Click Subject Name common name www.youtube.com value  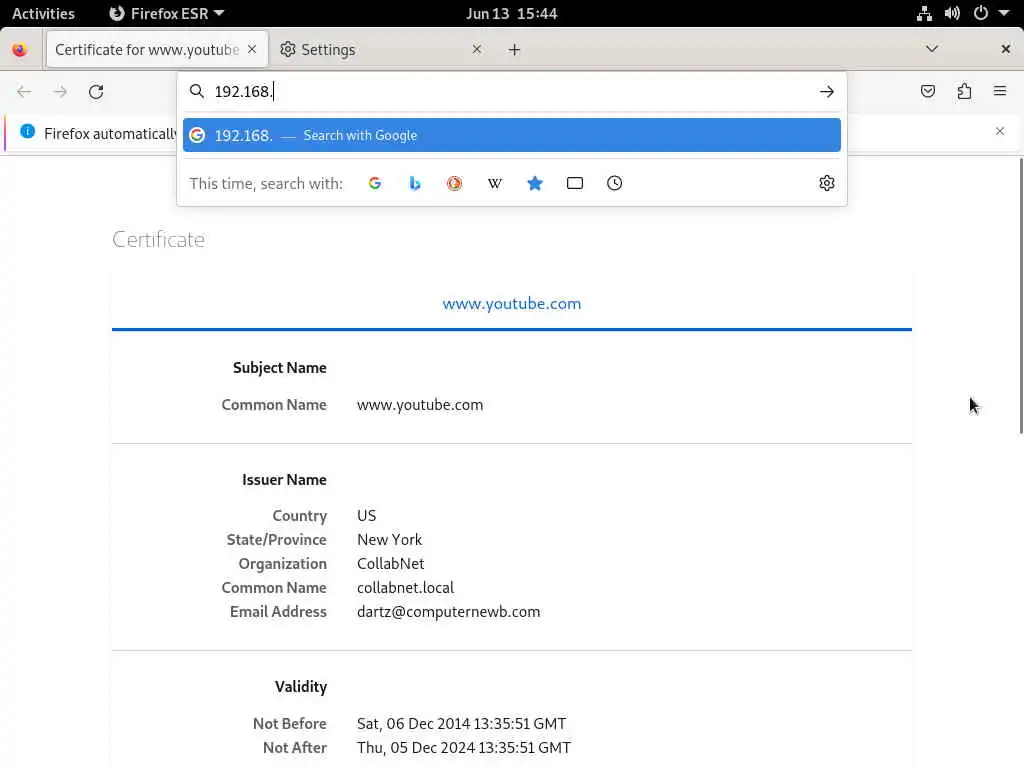(x=420, y=405)
